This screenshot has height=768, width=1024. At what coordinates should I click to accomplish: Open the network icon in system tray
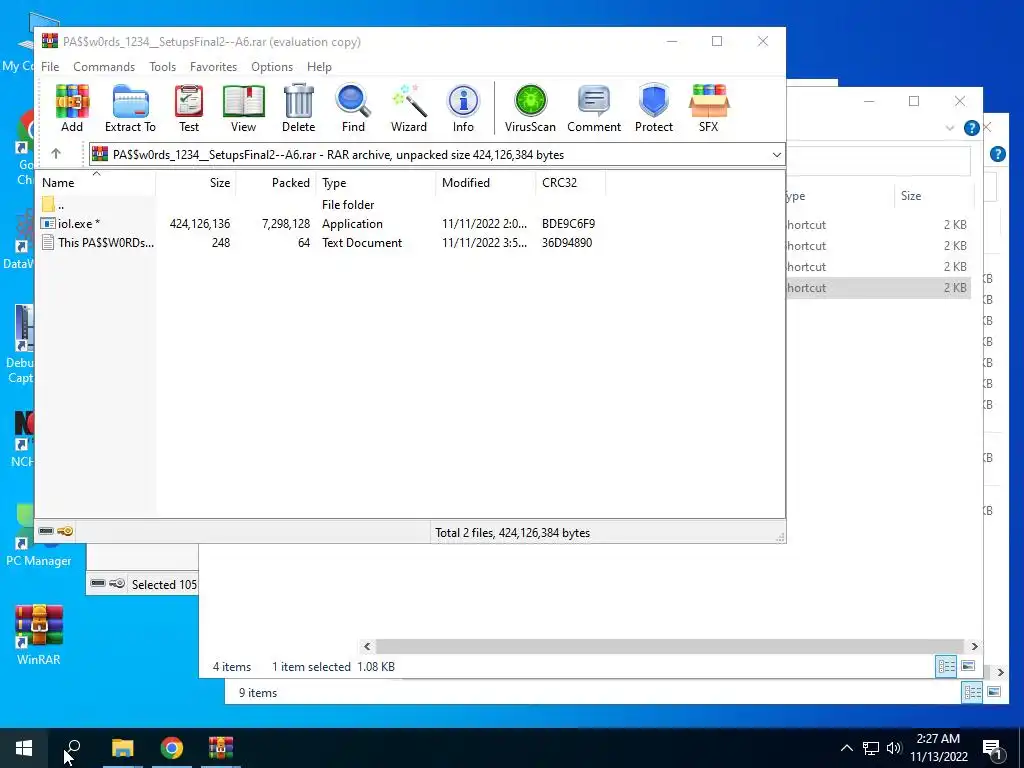[x=871, y=748]
